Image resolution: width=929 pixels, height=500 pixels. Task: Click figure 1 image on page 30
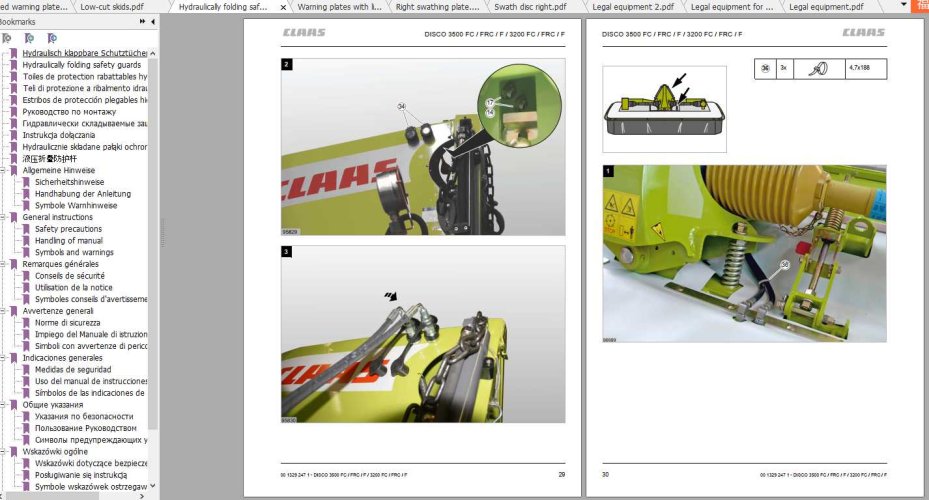[x=744, y=254]
